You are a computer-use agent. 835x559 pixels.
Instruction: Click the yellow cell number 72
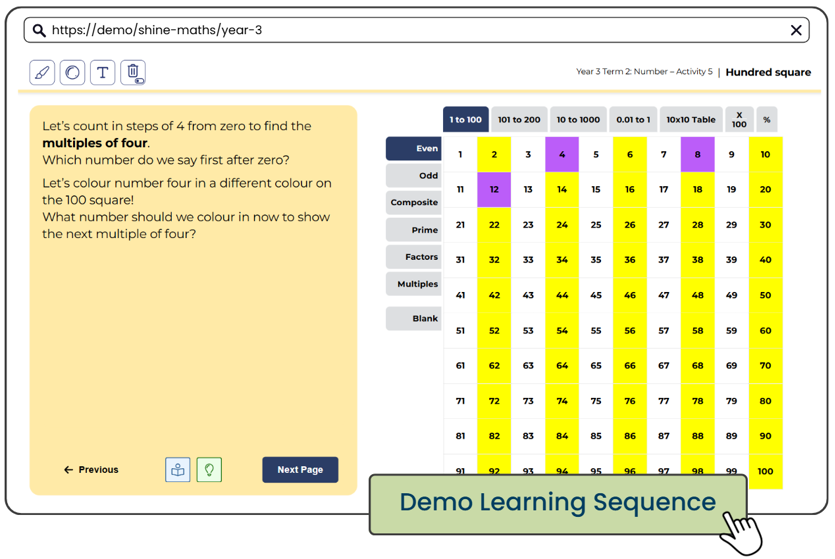(494, 401)
